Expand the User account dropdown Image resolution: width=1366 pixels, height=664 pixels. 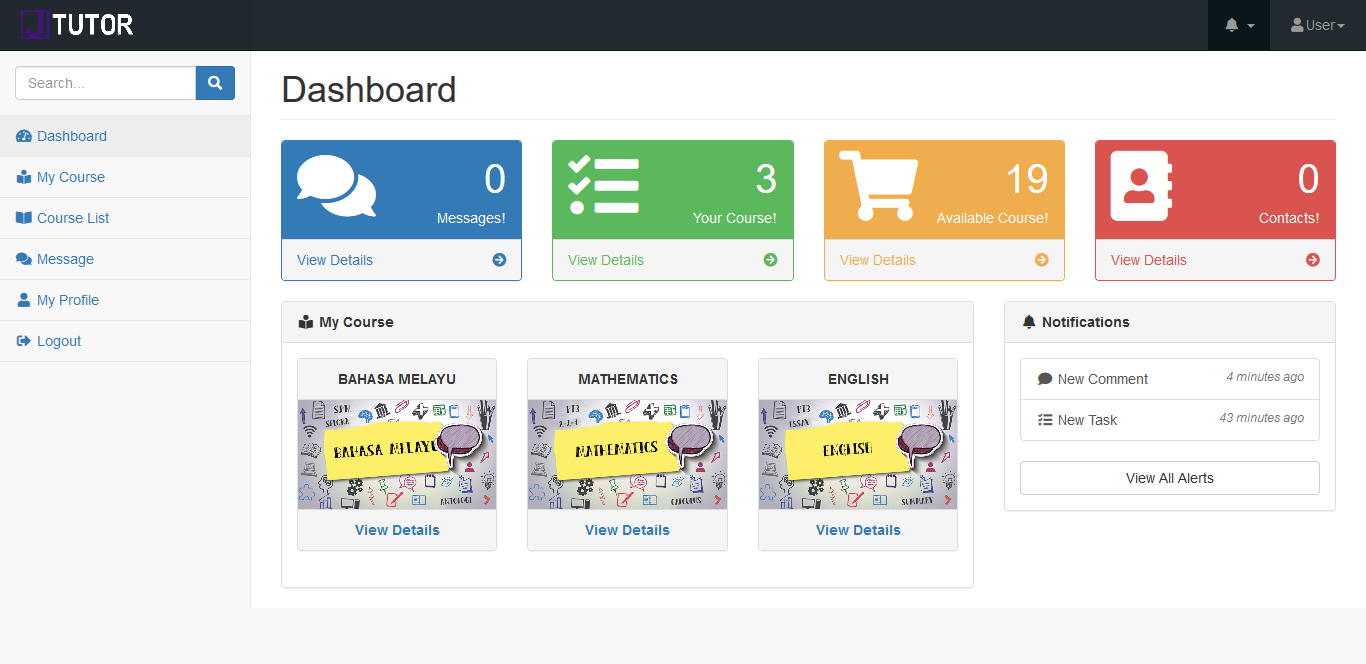click(x=1317, y=25)
